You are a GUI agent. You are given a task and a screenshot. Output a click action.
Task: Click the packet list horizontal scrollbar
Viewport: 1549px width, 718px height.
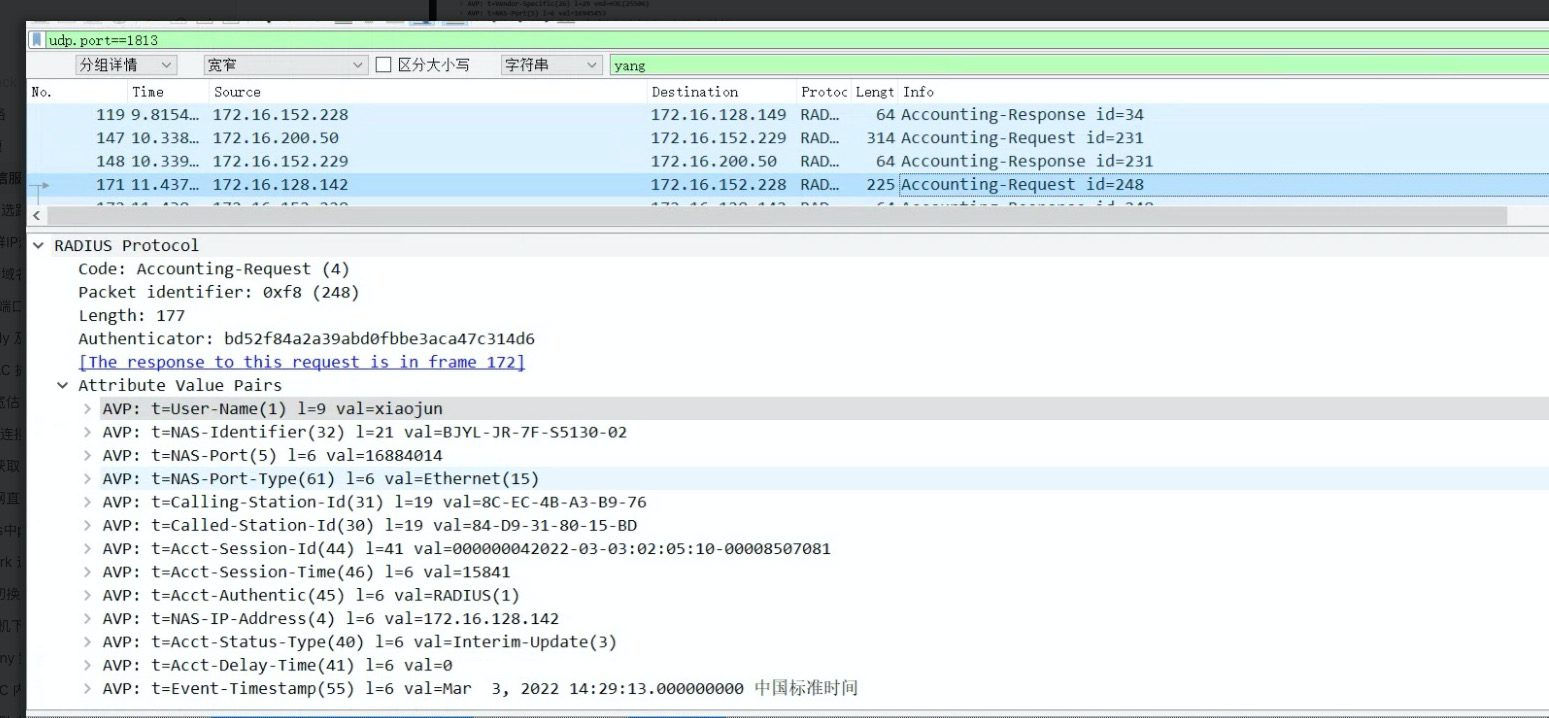click(x=776, y=216)
